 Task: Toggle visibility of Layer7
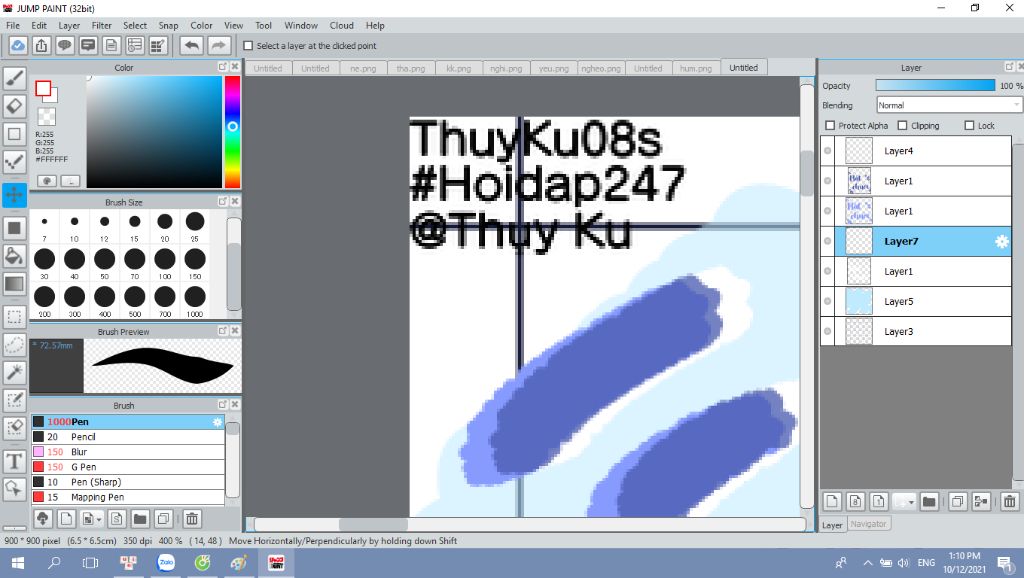[827, 241]
